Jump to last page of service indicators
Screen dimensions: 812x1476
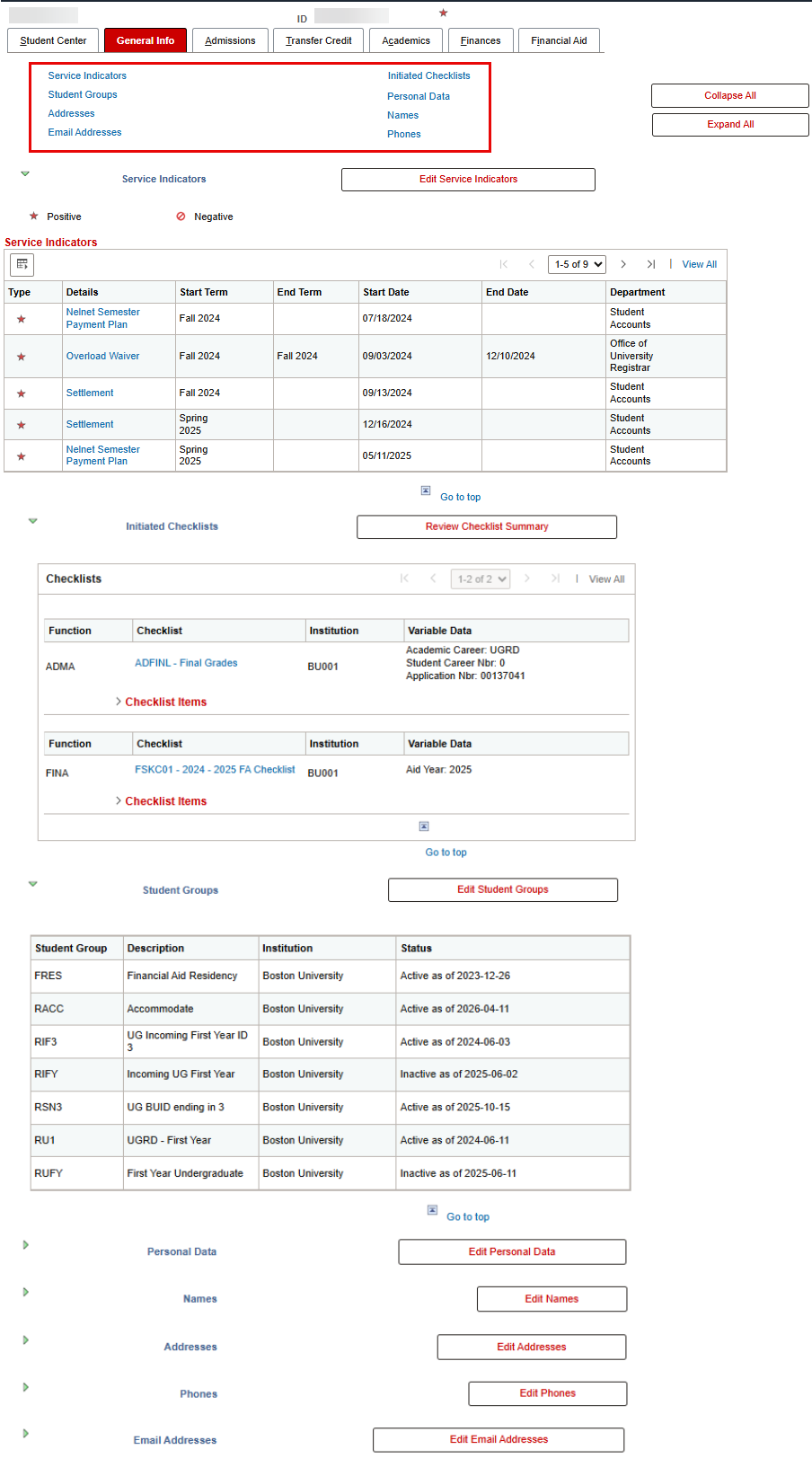(651, 264)
